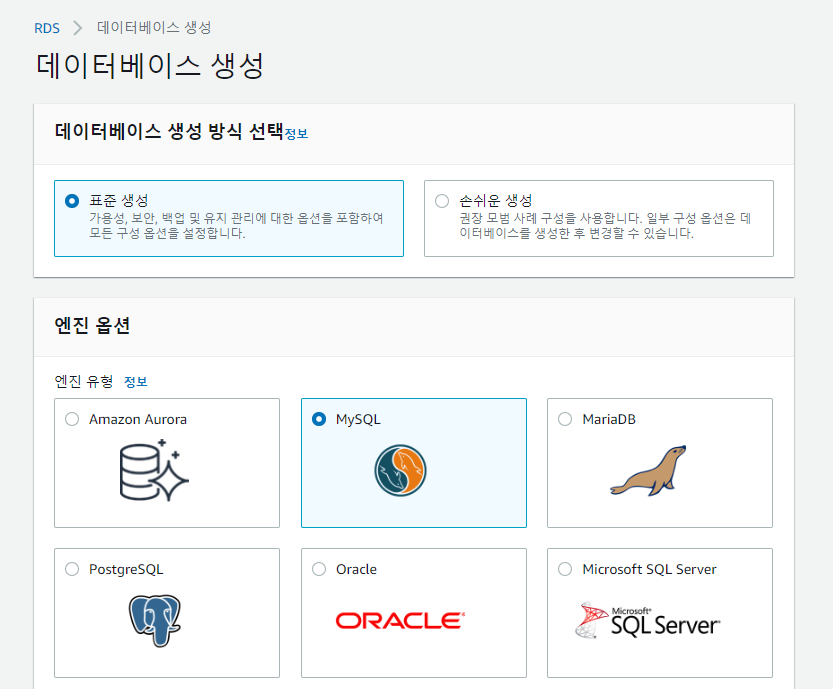833x689 pixels.
Task: Click the Amazon Aurora database icon
Action: point(154,470)
